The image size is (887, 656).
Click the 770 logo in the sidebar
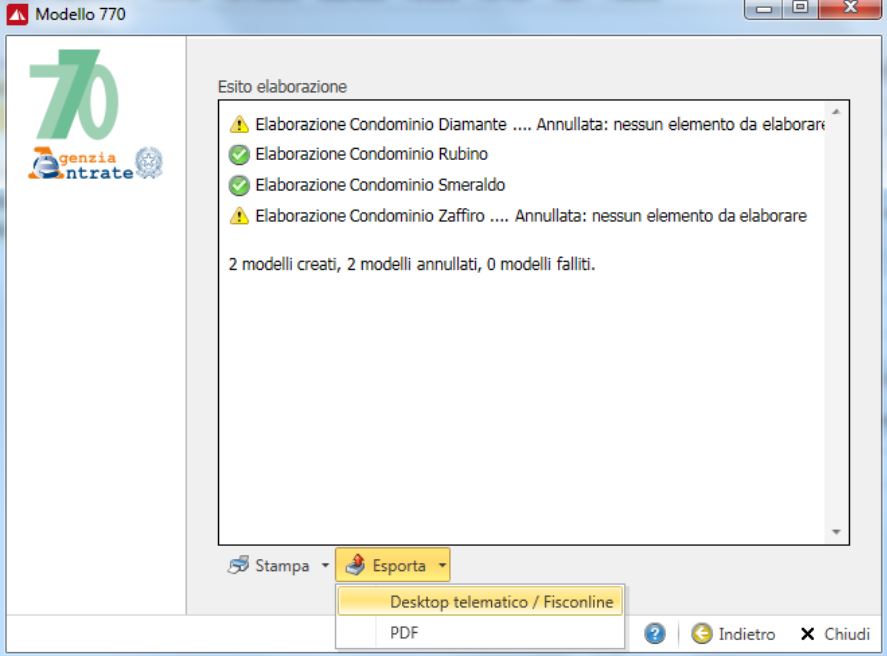[x=74, y=94]
